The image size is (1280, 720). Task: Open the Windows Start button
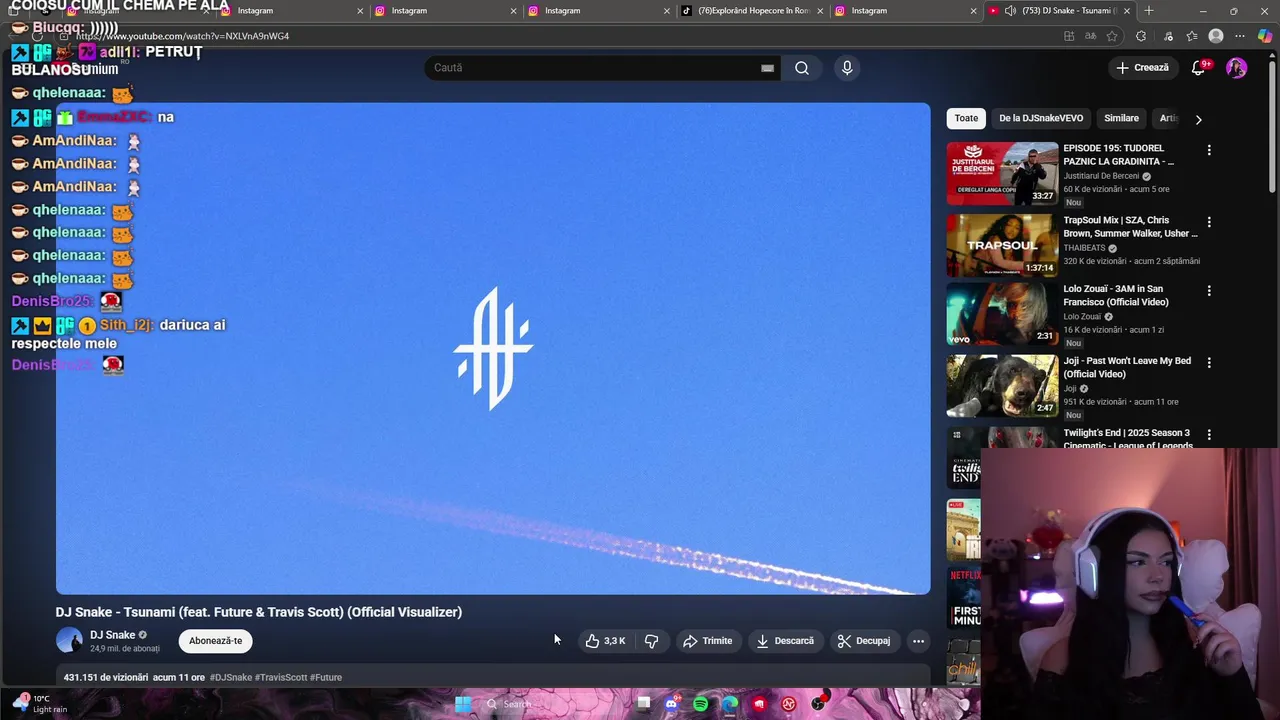pyautogui.click(x=462, y=704)
